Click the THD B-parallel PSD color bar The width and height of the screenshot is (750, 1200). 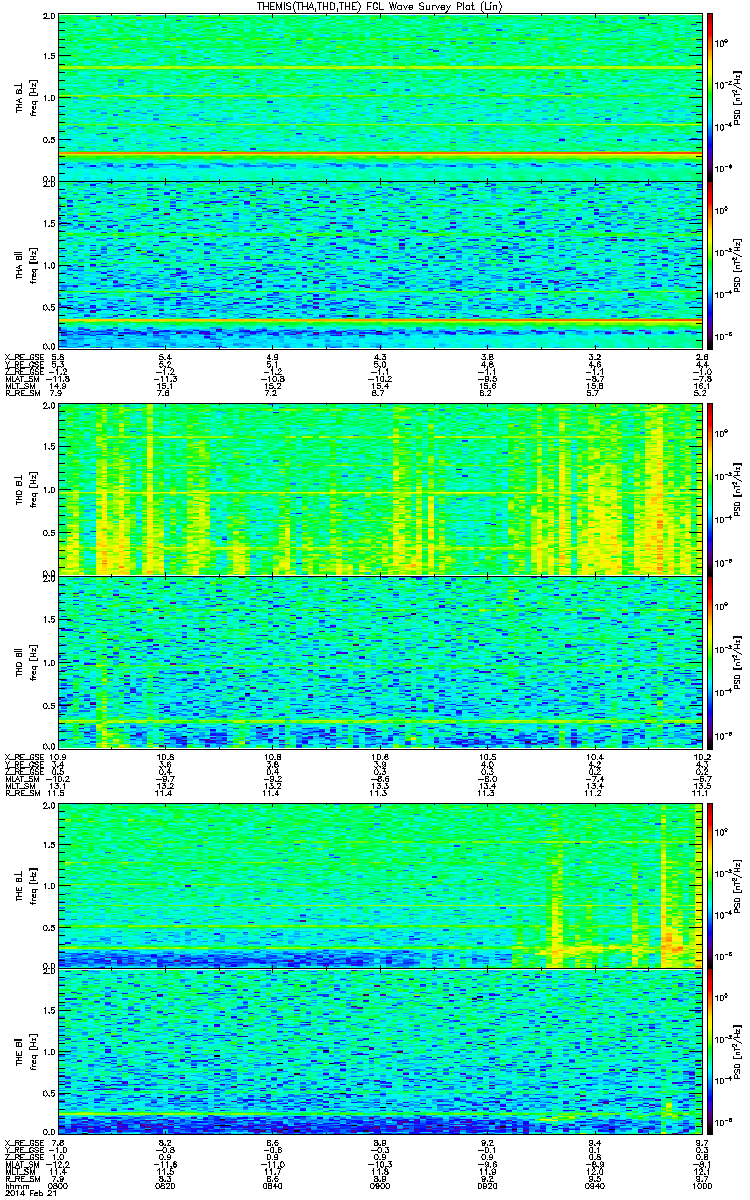[x=709, y=661]
